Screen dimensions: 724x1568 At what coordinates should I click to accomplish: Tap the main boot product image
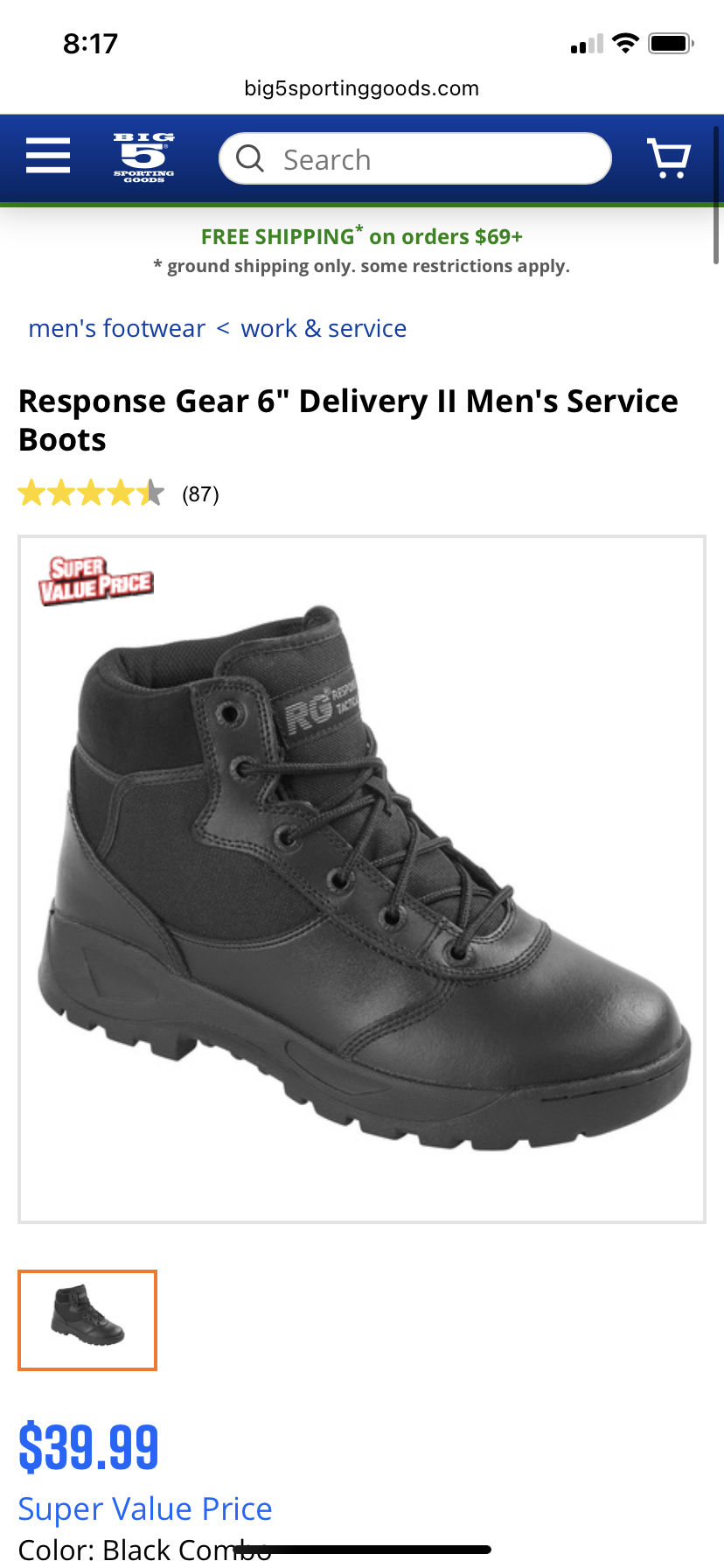[362, 879]
